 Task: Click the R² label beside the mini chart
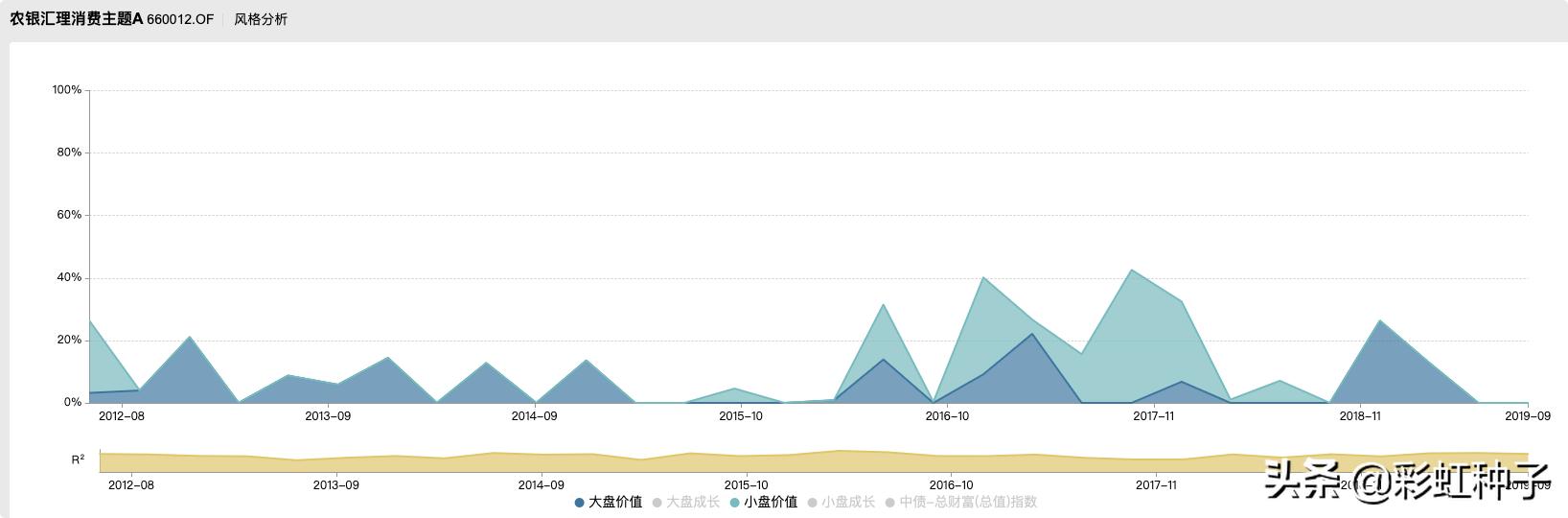[x=78, y=460]
